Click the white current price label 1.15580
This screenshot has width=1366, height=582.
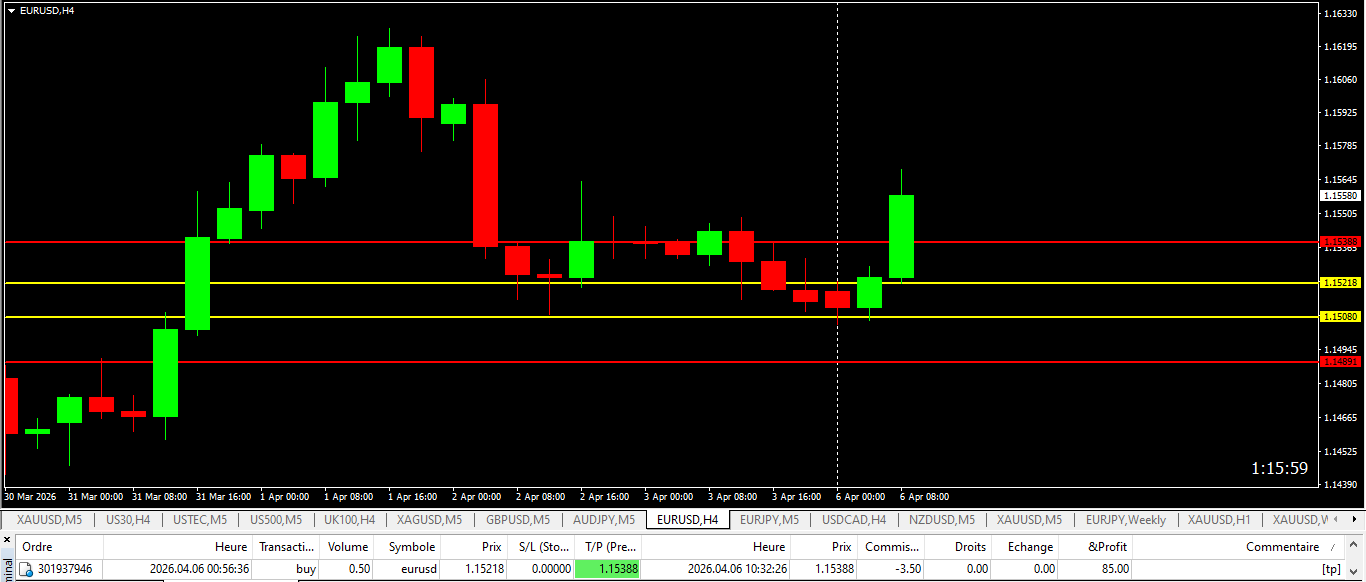pos(1340,196)
